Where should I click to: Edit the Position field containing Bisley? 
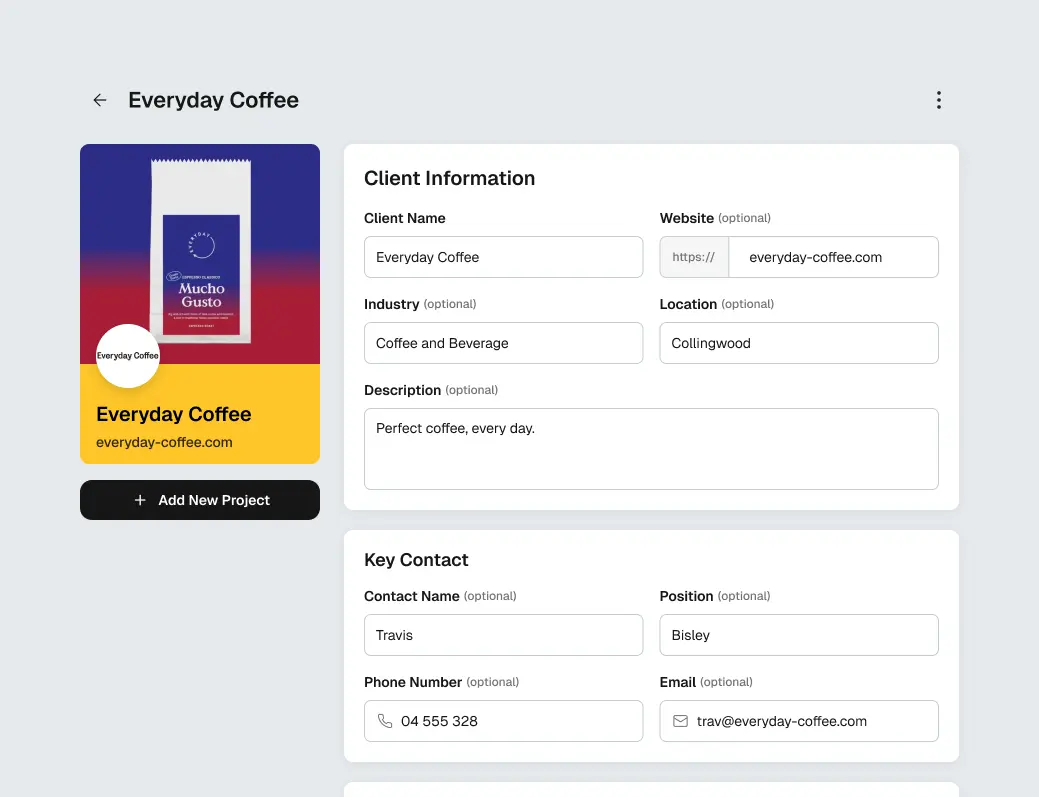tap(798, 635)
